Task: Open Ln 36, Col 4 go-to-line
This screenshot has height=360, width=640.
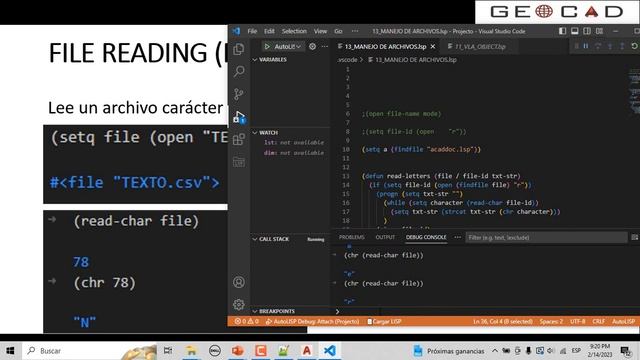Action: tap(502, 321)
